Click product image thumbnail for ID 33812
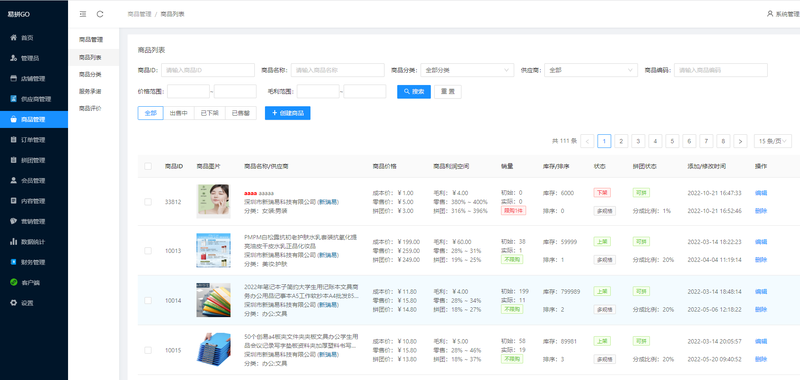The image size is (800, 380). pos(213,201)
